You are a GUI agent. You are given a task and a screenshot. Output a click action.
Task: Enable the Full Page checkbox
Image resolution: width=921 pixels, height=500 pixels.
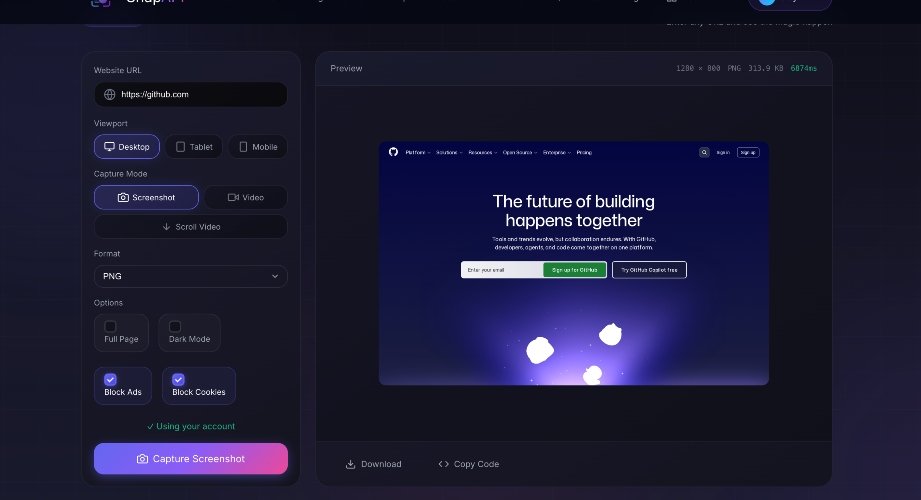click(110, 327)
